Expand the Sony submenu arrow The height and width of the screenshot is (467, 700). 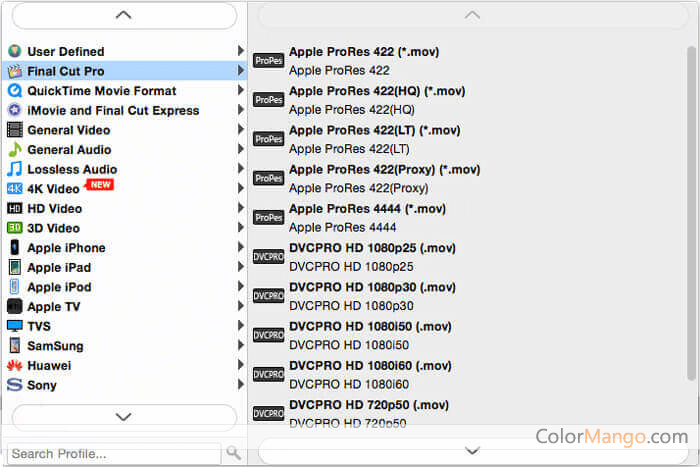click(240, 384)
